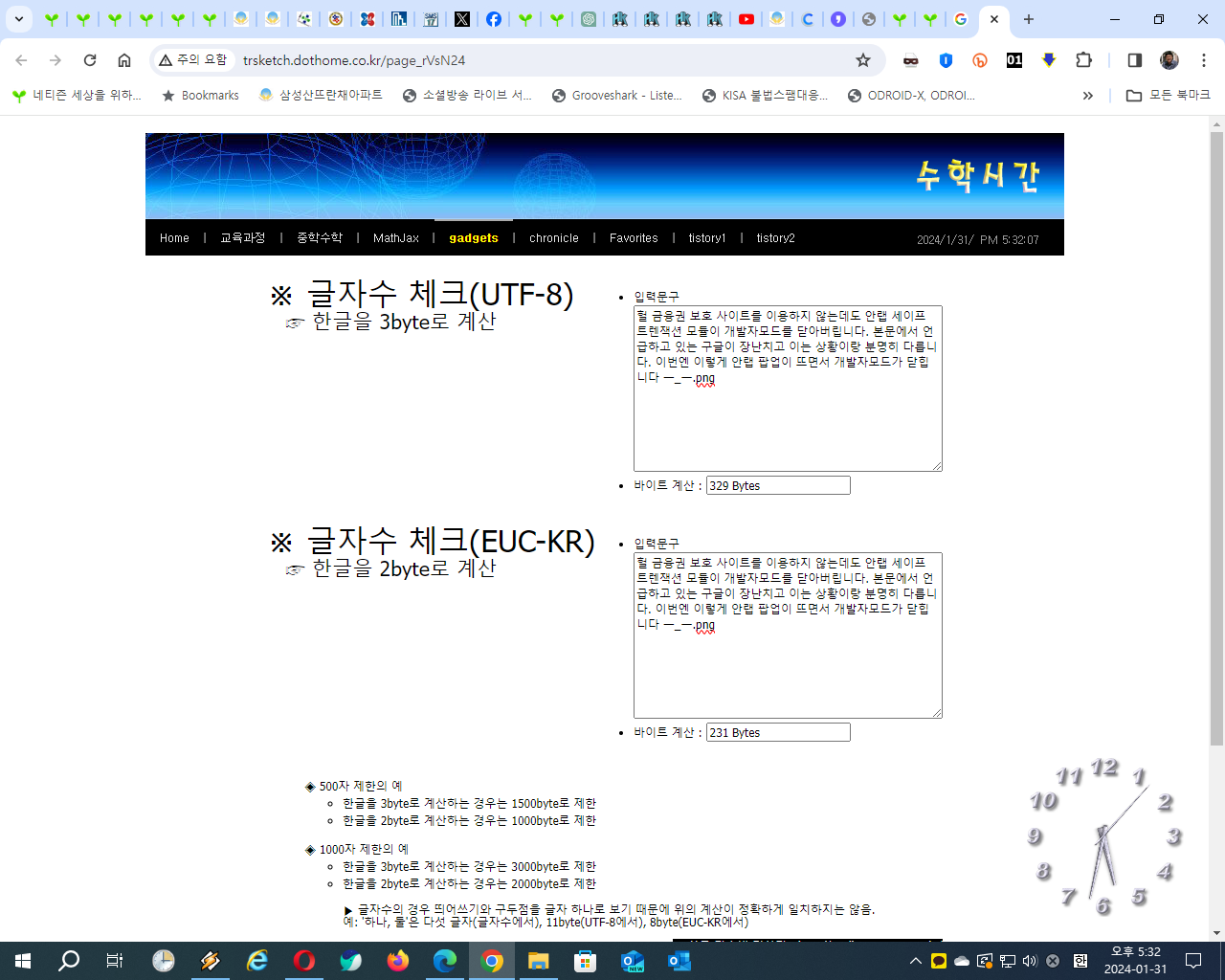This screenshot has height=980, width=1225.
Task: Open the 소셜방송 라이브 bookmark
Action: click(467, 96)
